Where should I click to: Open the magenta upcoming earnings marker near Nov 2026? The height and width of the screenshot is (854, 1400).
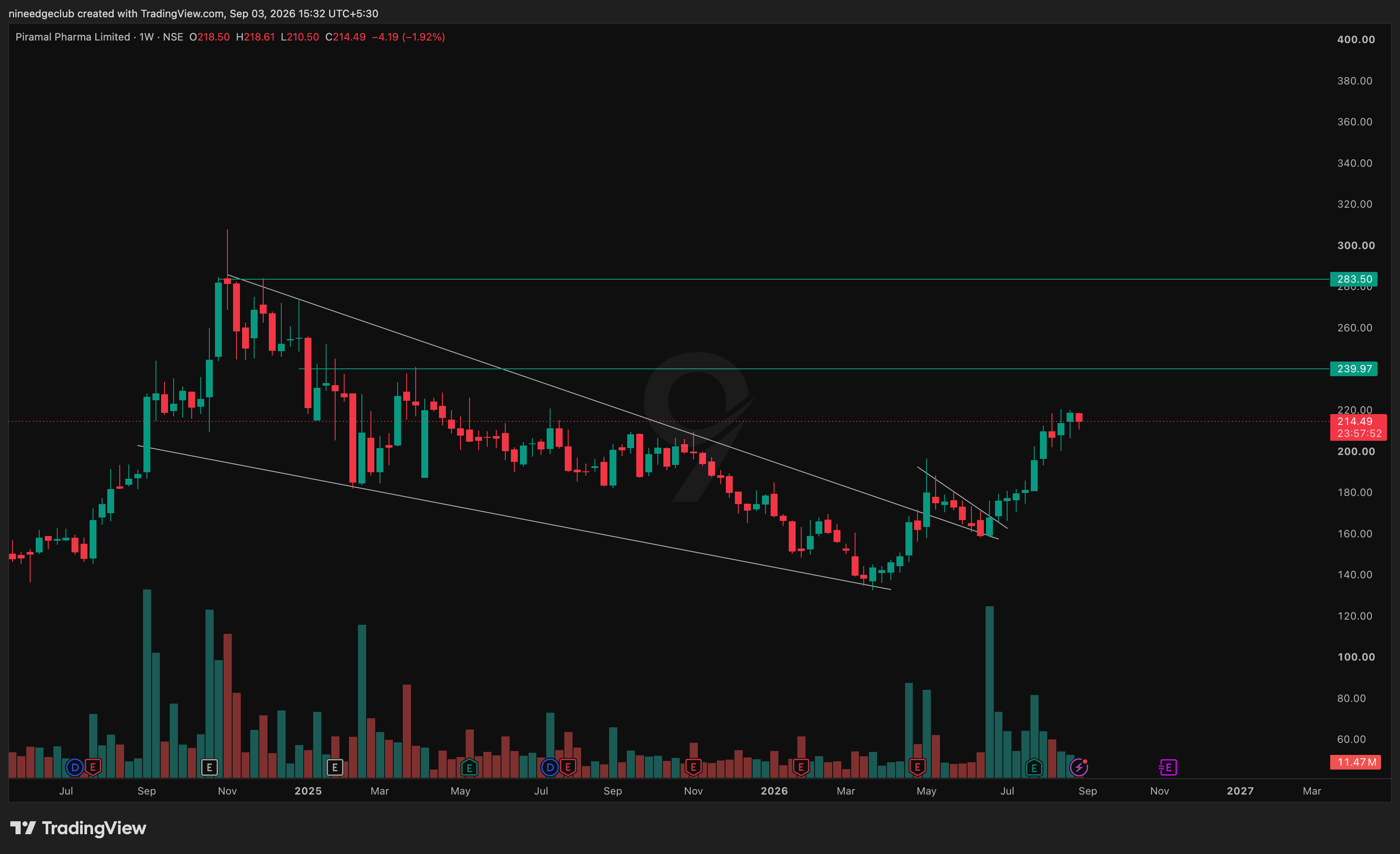pyautogui.click(x=1168, y=768)
